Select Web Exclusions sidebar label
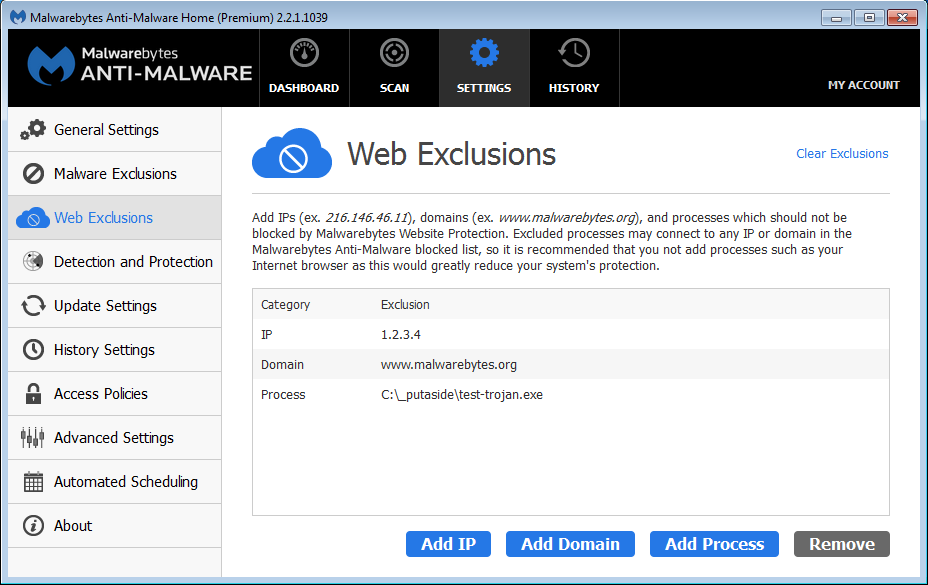Screen dimensions: 928x585 coord(104,218)
